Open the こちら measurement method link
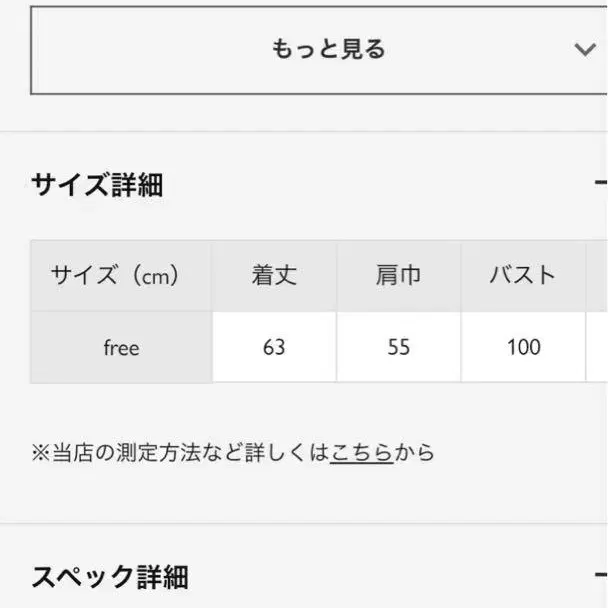Viewport: 608px width, 608px height. (361, 453)
